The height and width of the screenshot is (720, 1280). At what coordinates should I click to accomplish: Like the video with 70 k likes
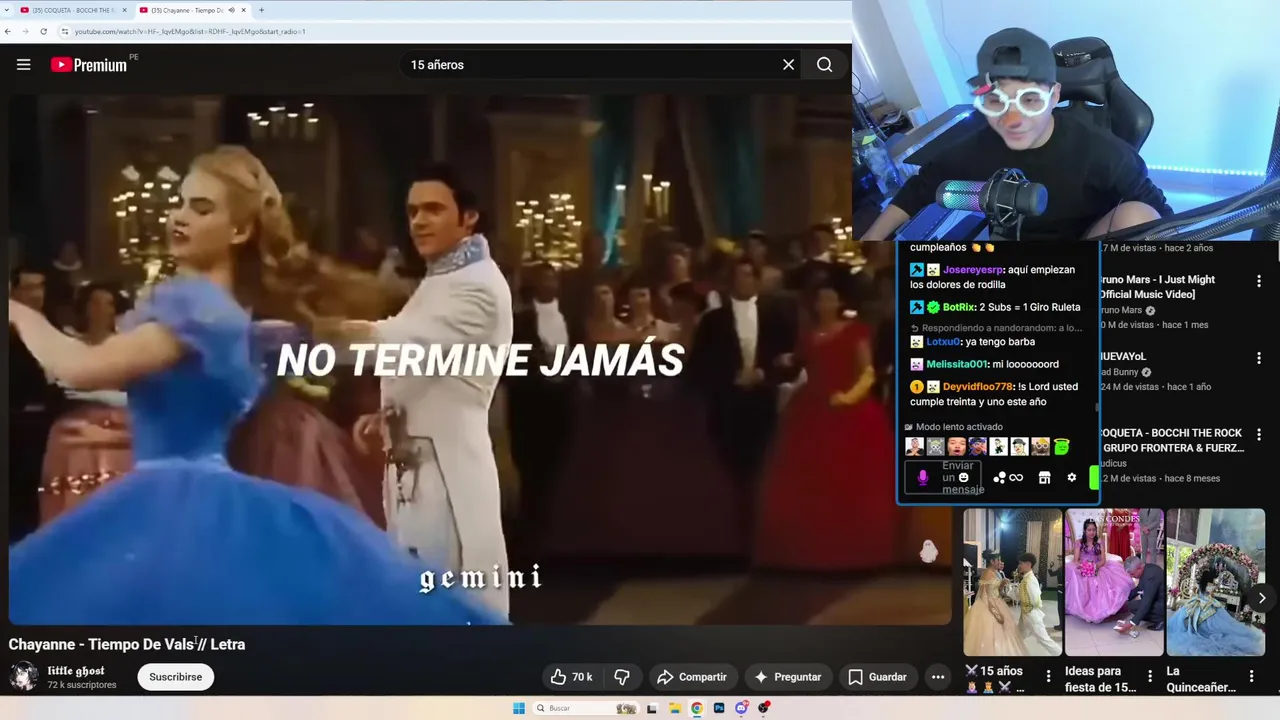point(571,677)
